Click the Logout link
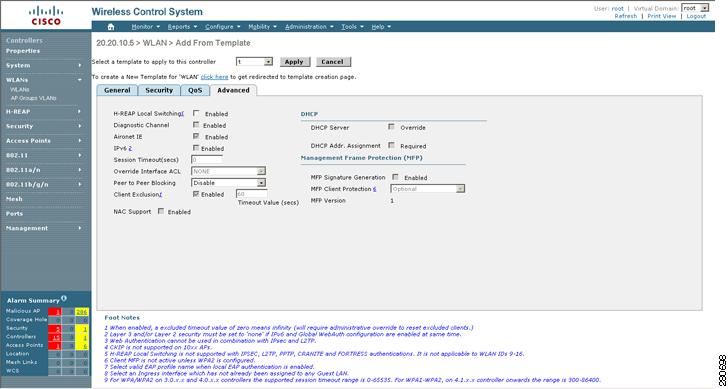Screen dimensions: 728x389 tap(696, 16)
